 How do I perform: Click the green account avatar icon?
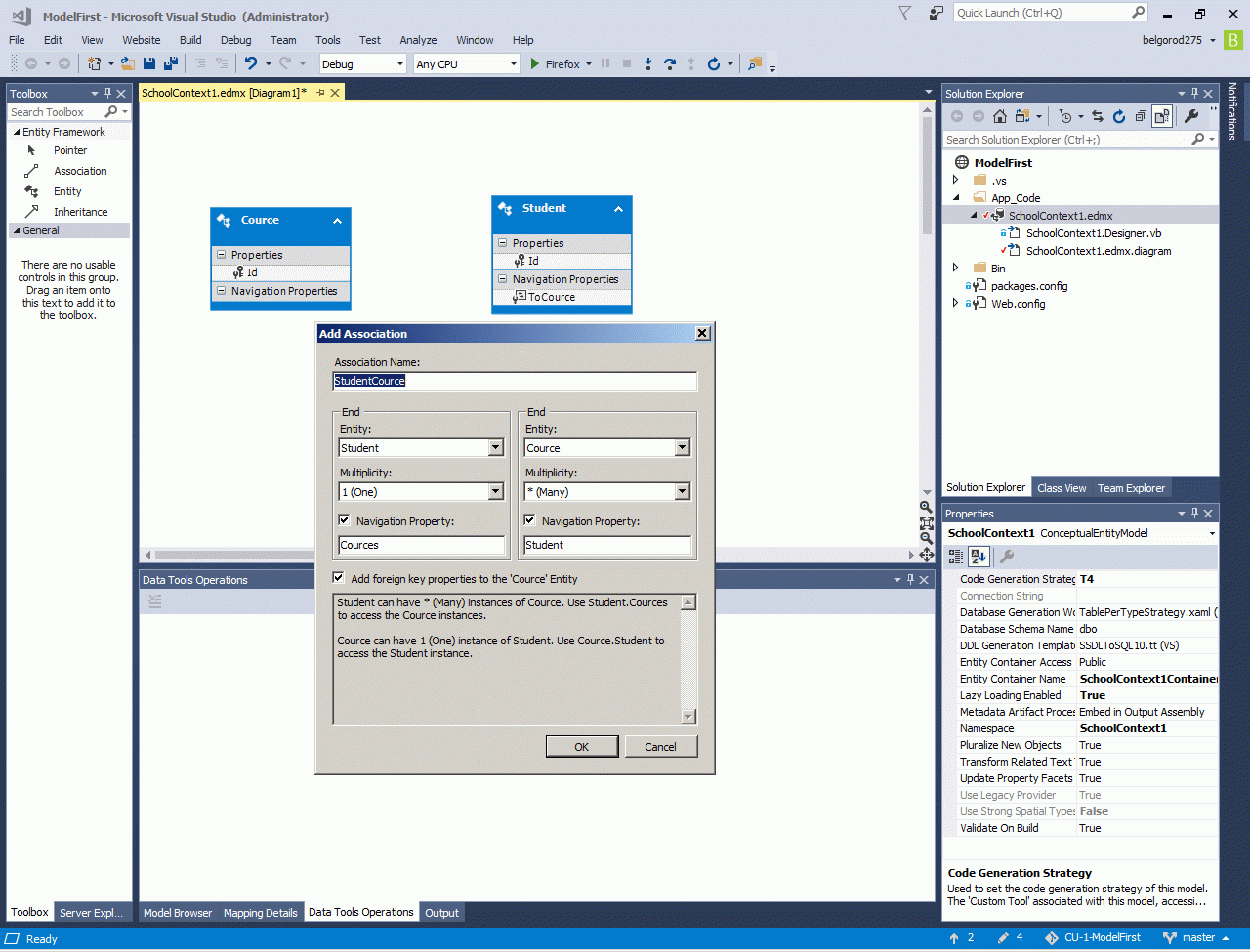click(1234, 40)
